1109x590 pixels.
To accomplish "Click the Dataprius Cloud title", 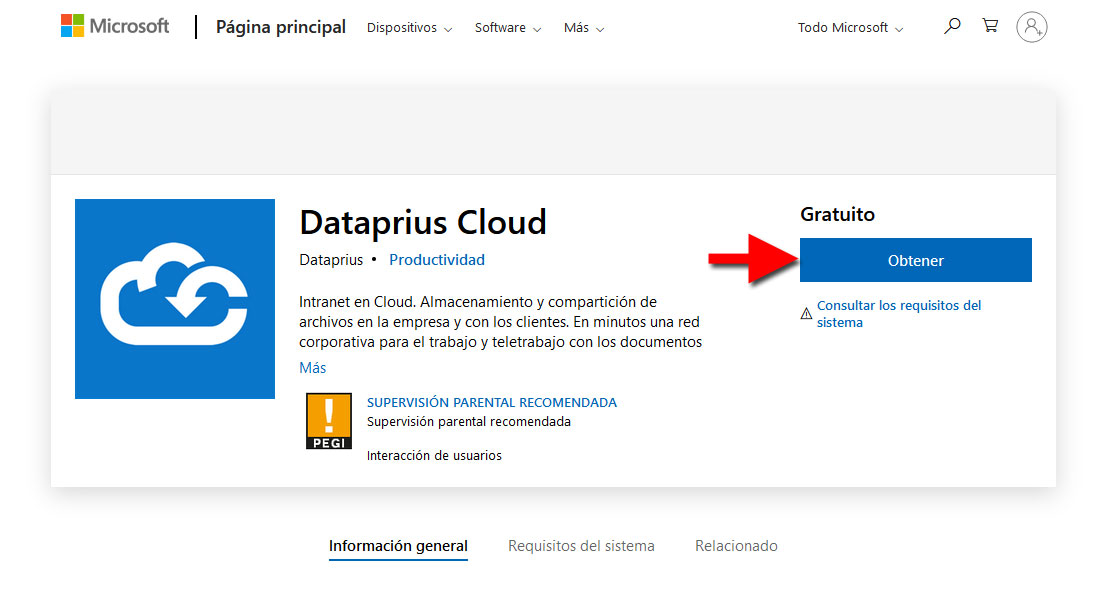I will tap(423, 222).
